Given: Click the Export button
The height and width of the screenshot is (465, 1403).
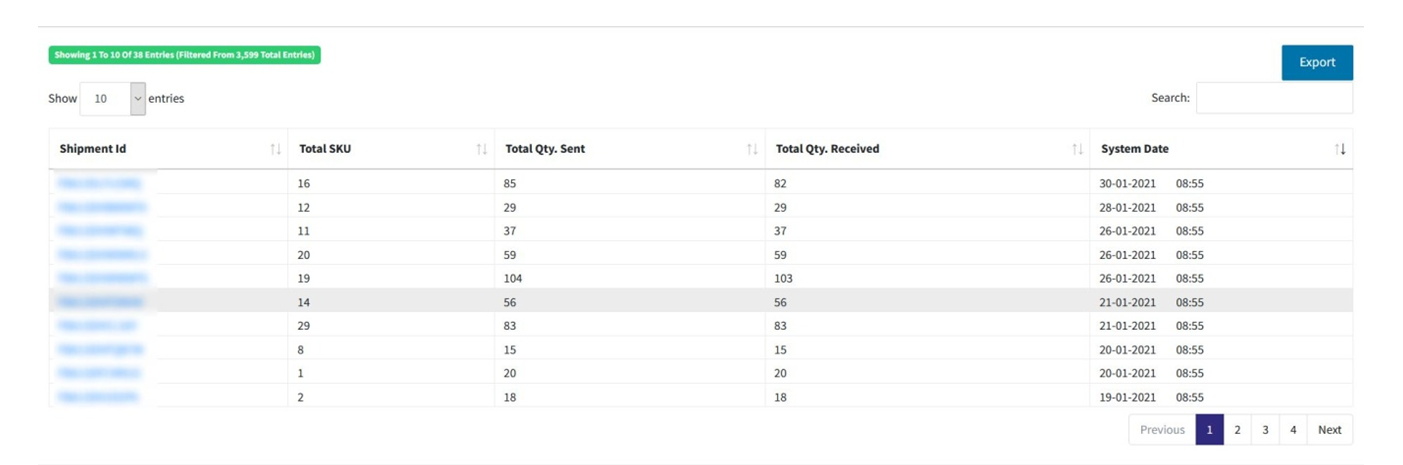Looking at the screenshot, I should (1317, 62).
